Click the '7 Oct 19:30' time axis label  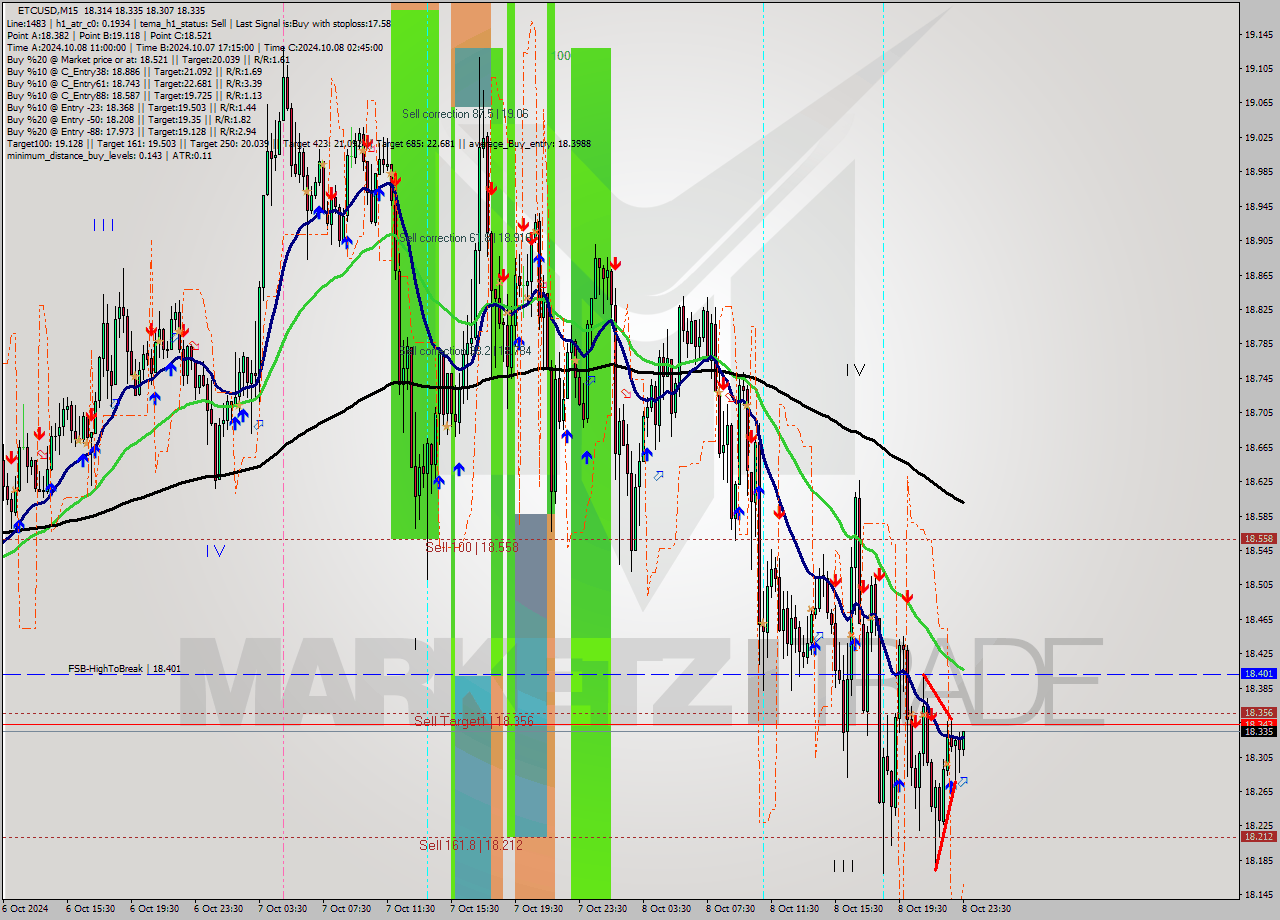coord(539,909)
